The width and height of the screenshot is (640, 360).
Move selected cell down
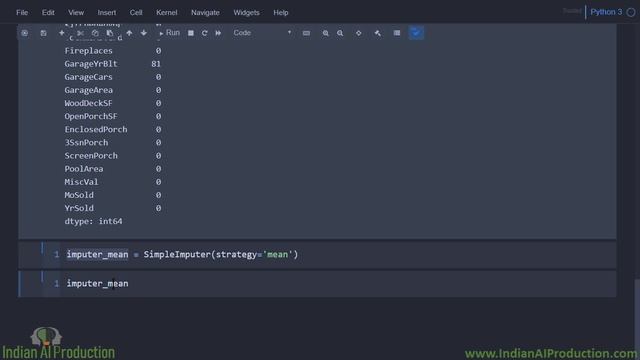[x=144, y=33]
